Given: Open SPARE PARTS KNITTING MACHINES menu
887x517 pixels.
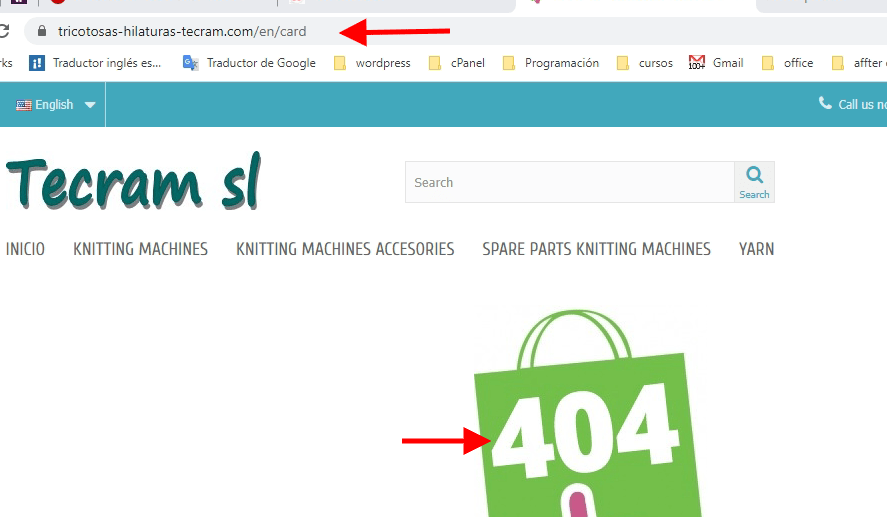Looking at the screenshot, I should [x=596, y=249].
